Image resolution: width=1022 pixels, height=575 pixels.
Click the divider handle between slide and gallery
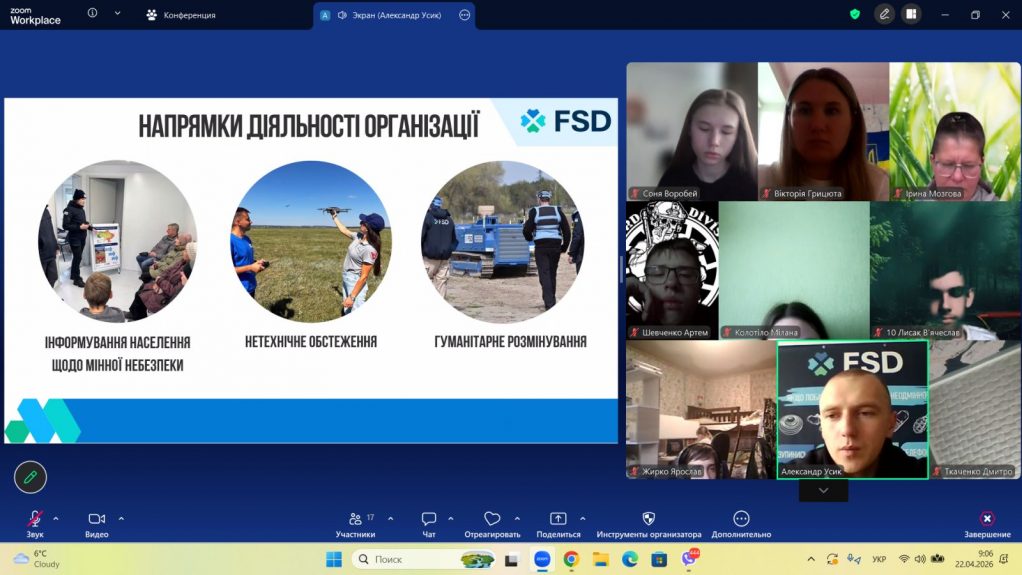click(622, 269)
